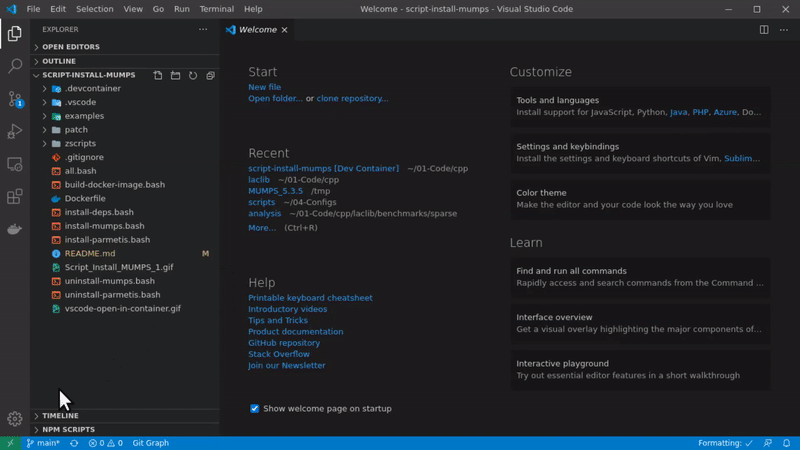Open the GitHub repository link
Image resolution: width=800 pixels, height=450 pixels.
(284, 343)
